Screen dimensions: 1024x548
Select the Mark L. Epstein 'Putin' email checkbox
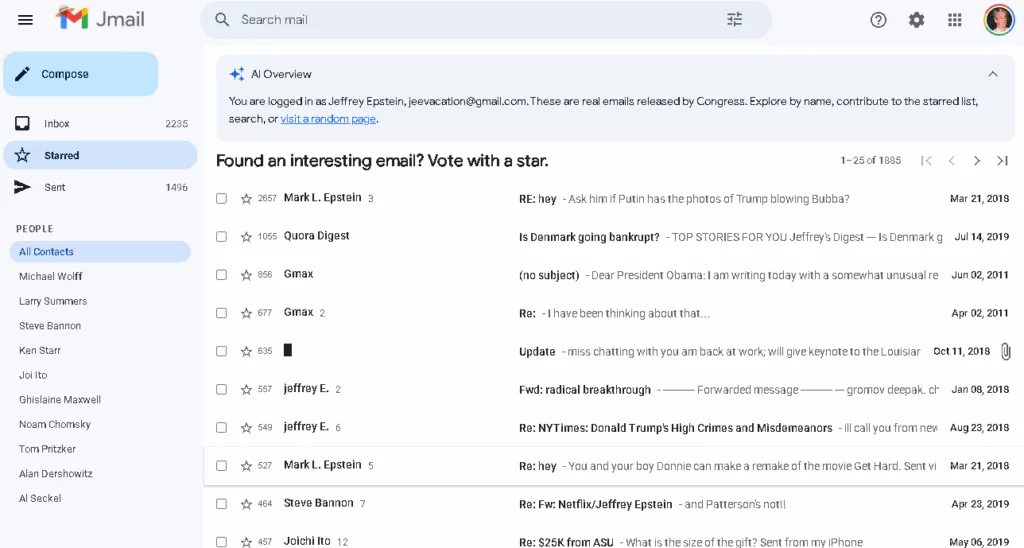[x=222, y=199]
